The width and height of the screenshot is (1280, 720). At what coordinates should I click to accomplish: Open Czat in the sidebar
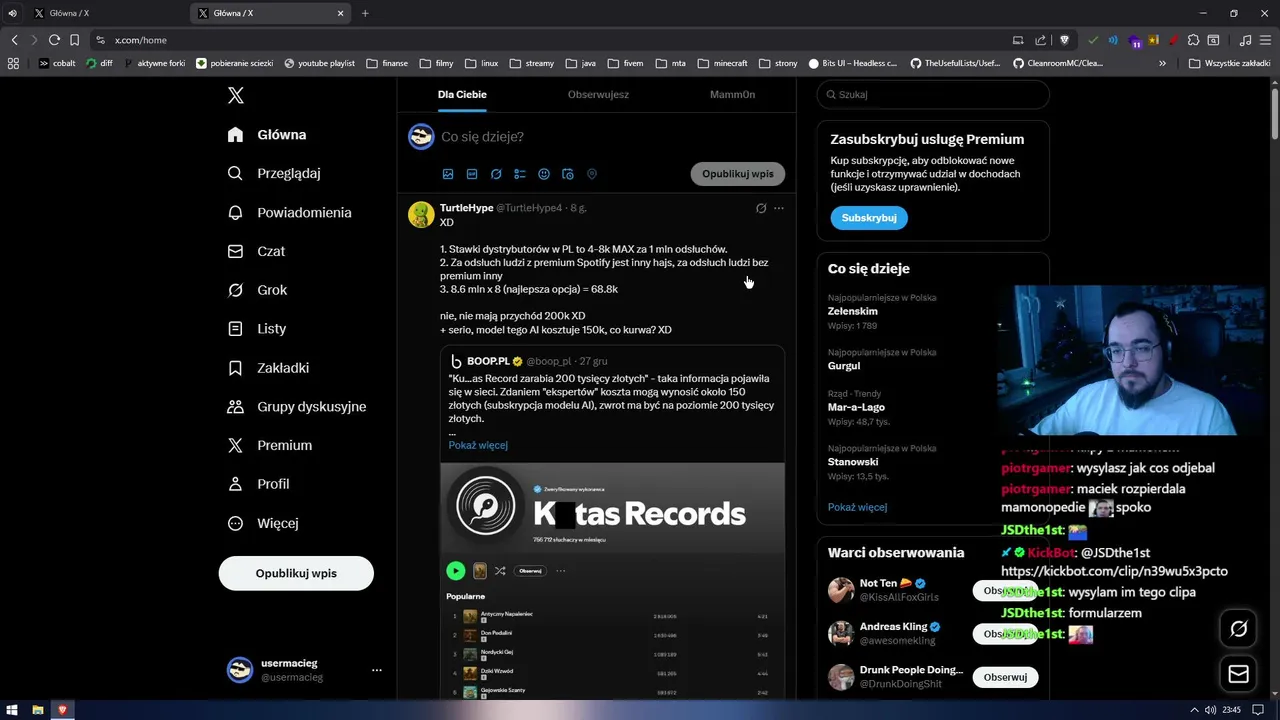(256, 251)
